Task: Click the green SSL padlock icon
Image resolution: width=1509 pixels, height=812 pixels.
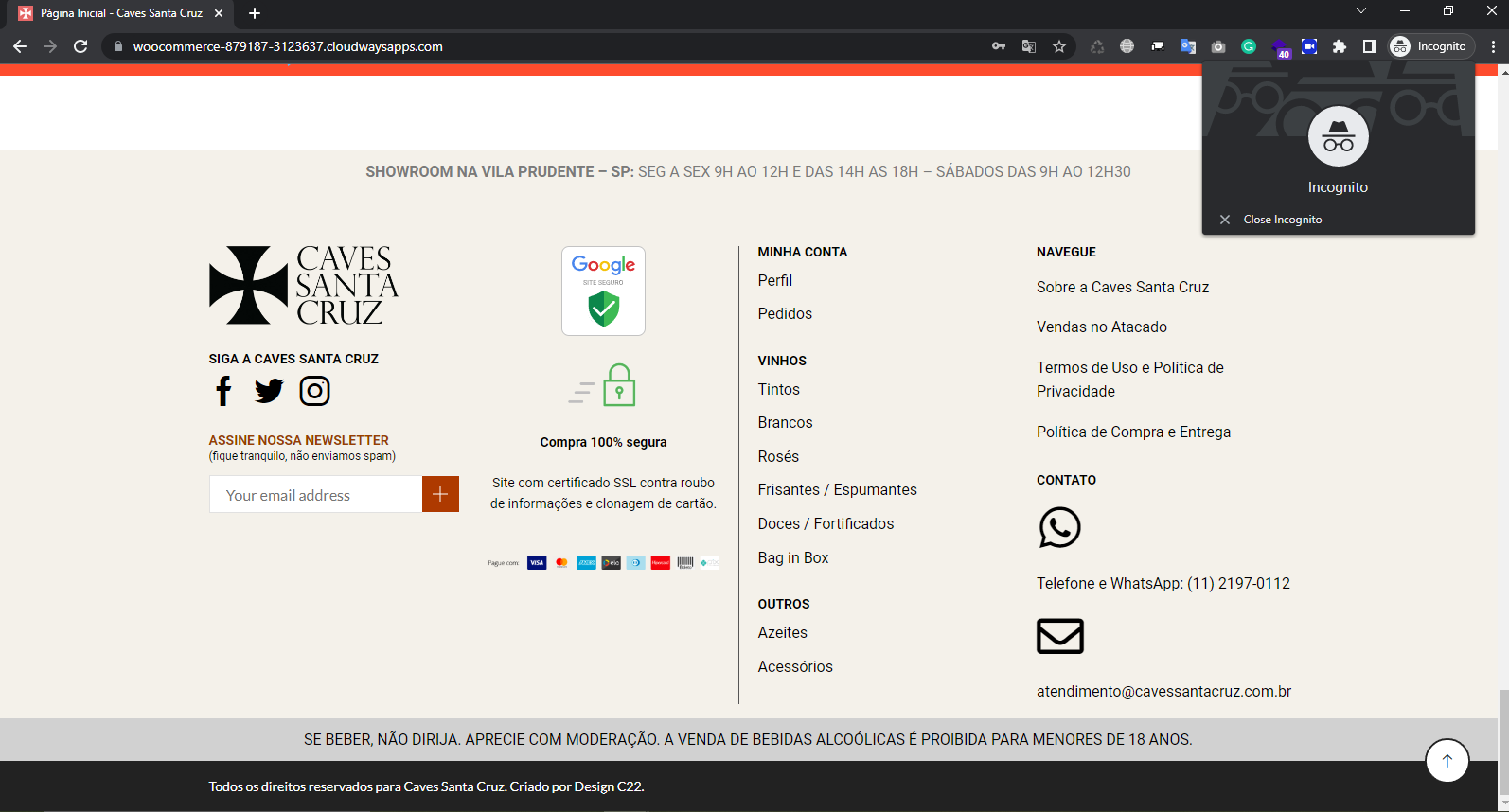Action: coord(618,384)
